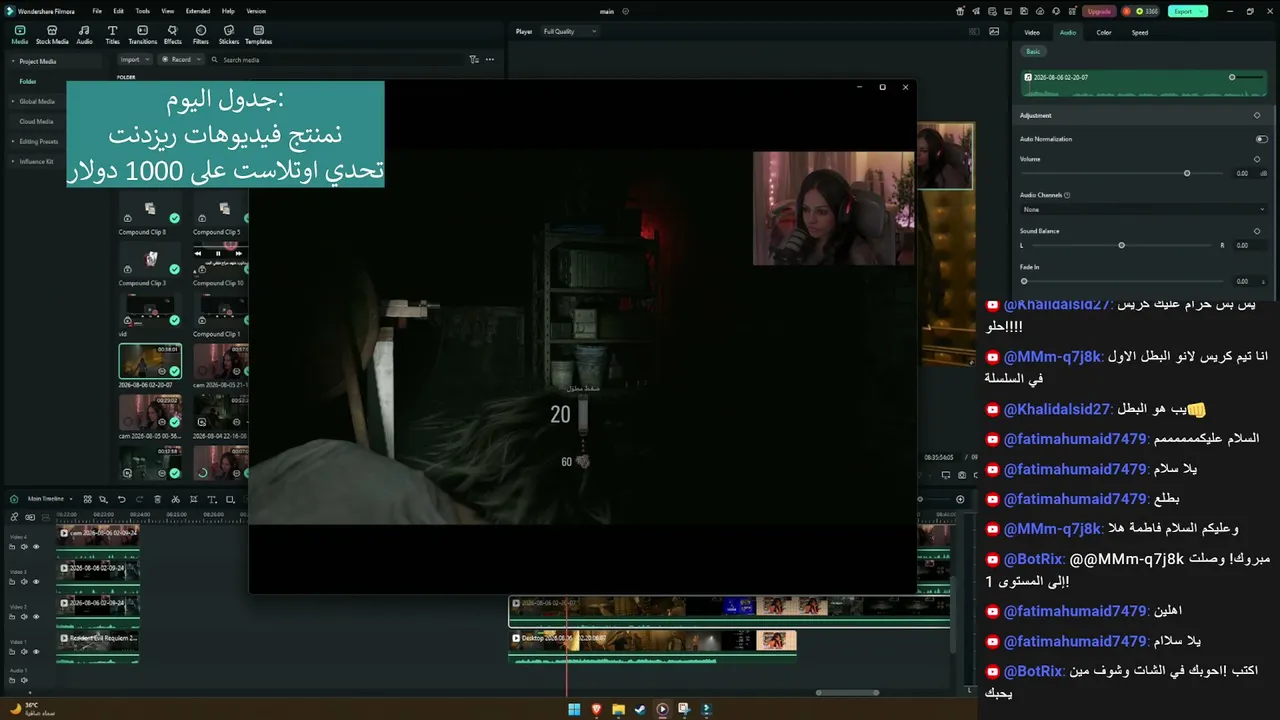Select the Basic audio pill button
The height and width of the screenshot is (720, 1280).
(x=1033, y=52)
